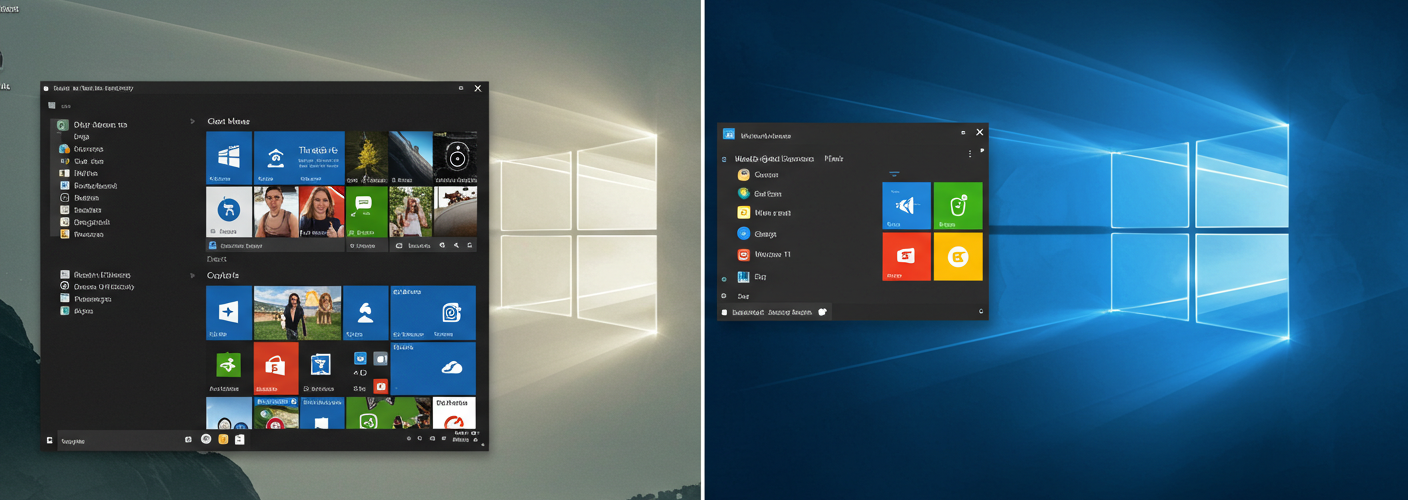Expand the second tile group chevron in left window
The width and height of the screenshot is (1408, 500).
(193, 275)
